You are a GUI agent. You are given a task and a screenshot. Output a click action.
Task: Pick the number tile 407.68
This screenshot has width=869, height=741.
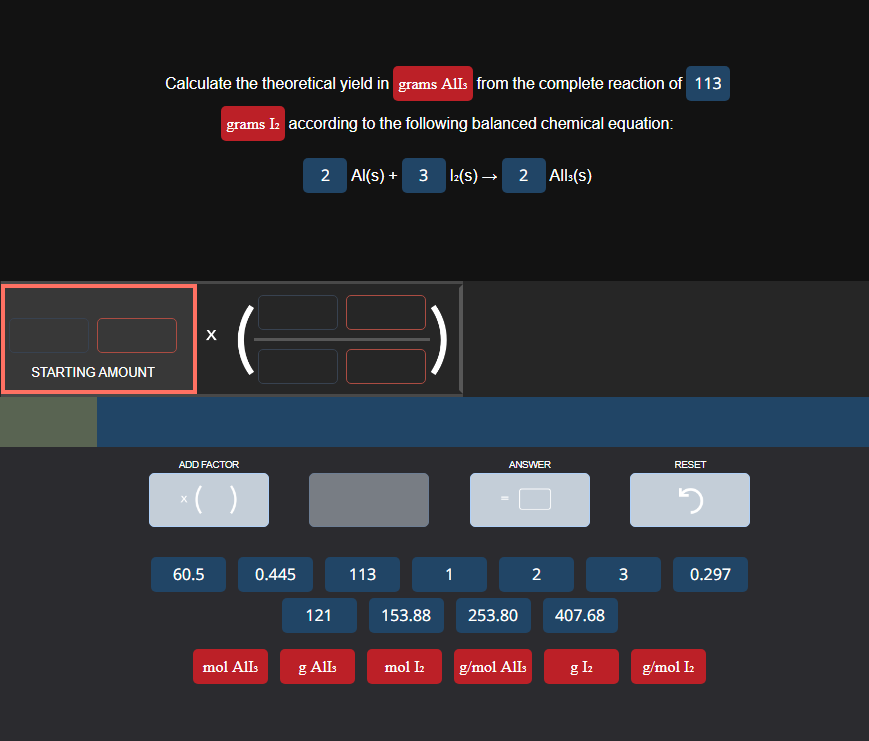(x=580, y=615)
